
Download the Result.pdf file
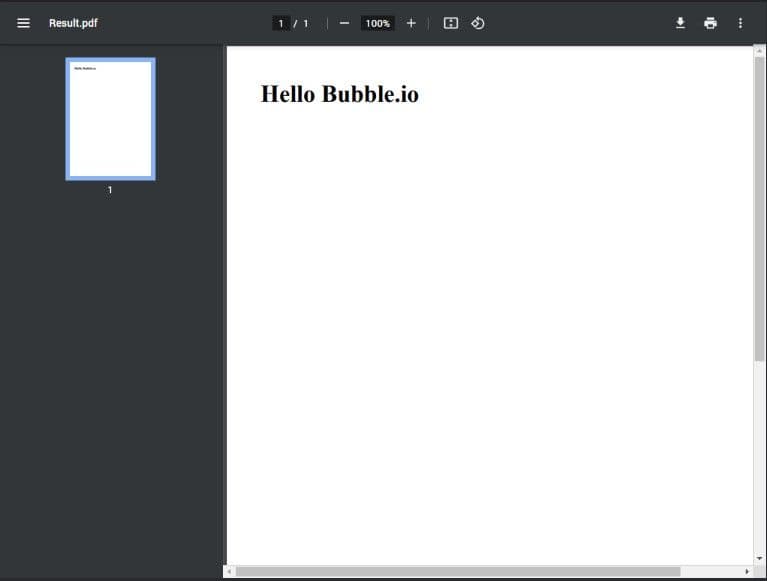(x=680, y=23)
